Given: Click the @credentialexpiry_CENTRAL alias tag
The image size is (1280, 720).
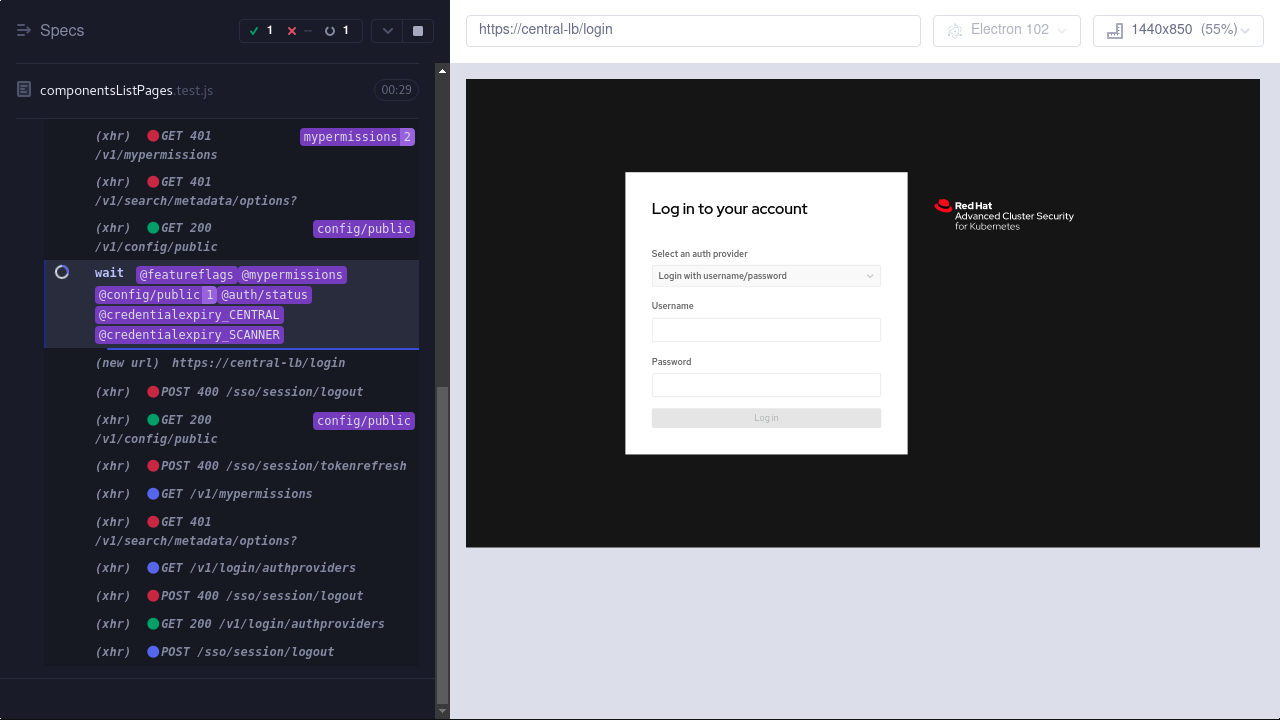Looking at the screenshot, I should pos(190,314).
